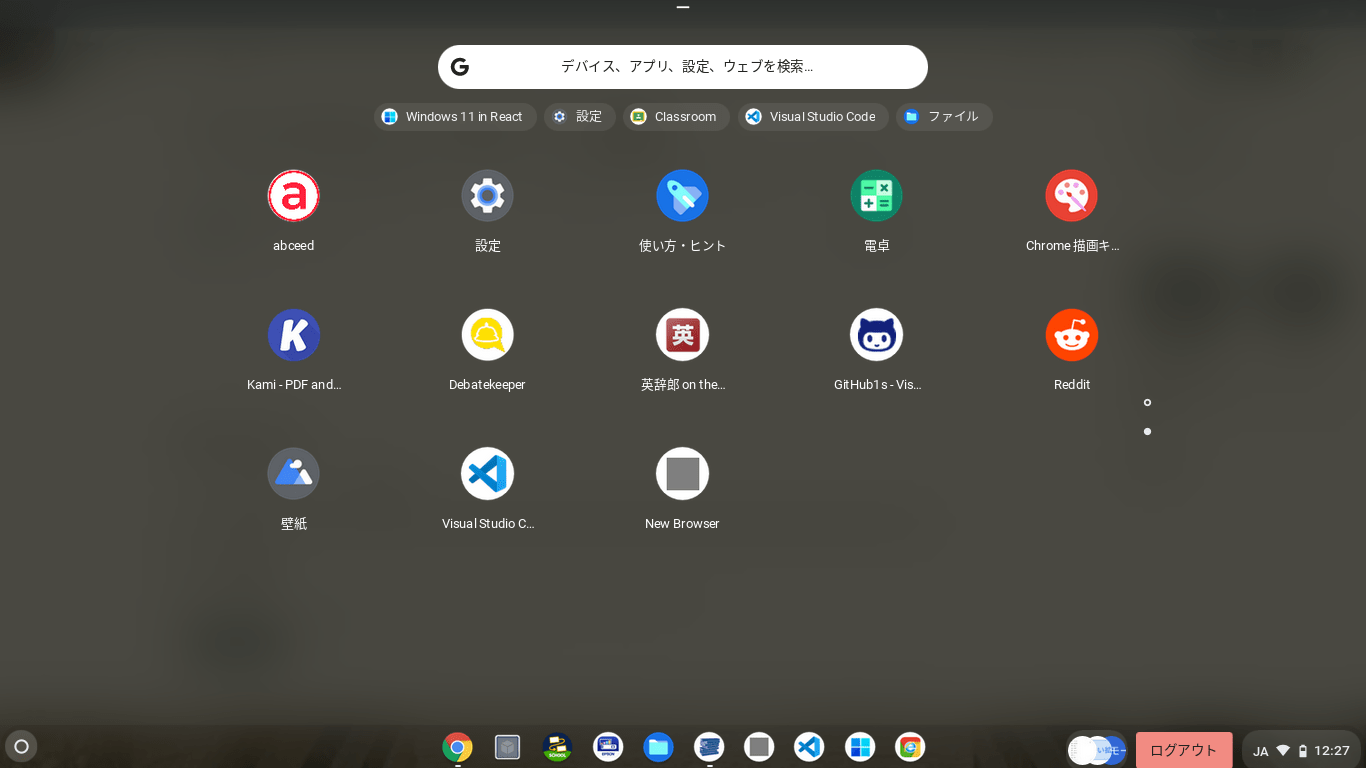Viewport: 1366px width, 768px height.
Task: Launch the Calculator (電卓) app
Action: [x=876, y=196]
